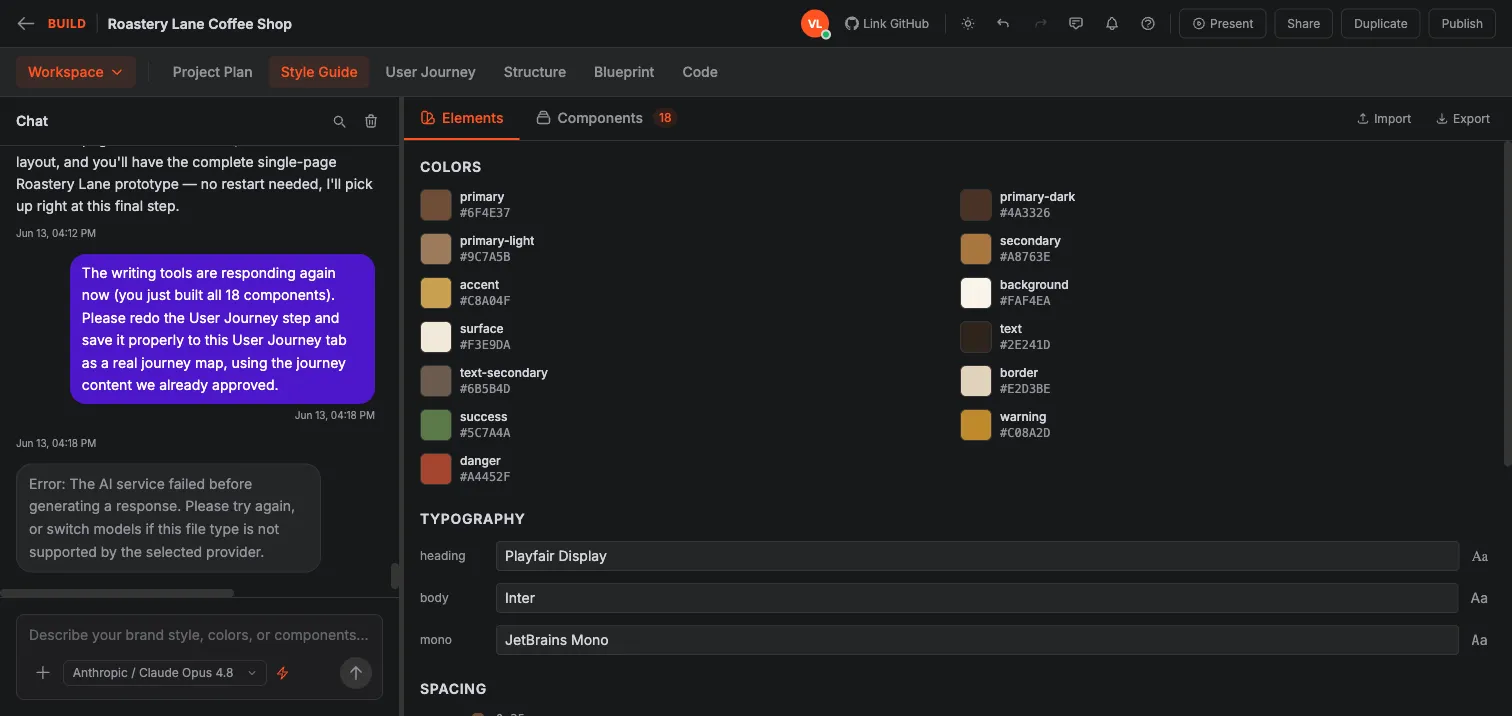1512x716 pixels.
Task: Click the secondary color swatch #A8763E
Action: (976, 249)
